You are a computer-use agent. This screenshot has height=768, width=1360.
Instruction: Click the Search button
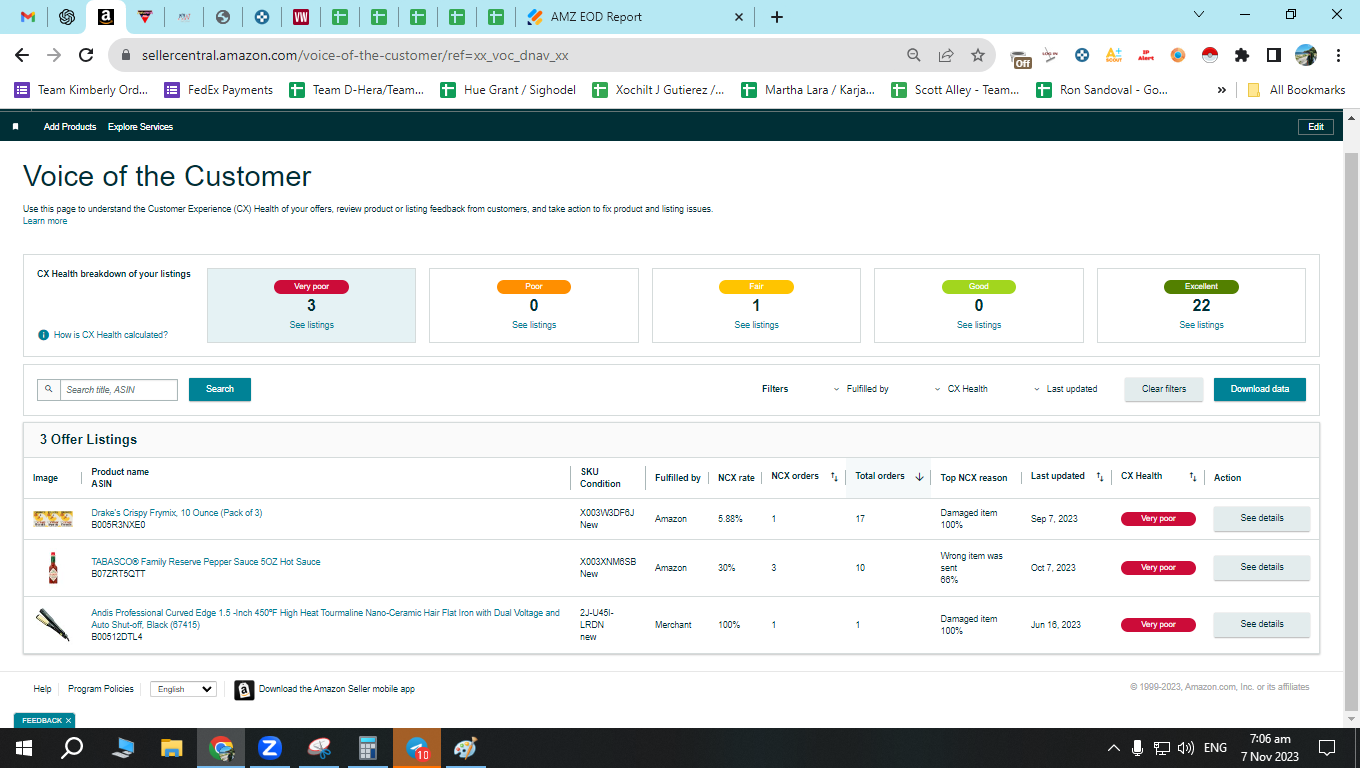click(x=220, y=389)
